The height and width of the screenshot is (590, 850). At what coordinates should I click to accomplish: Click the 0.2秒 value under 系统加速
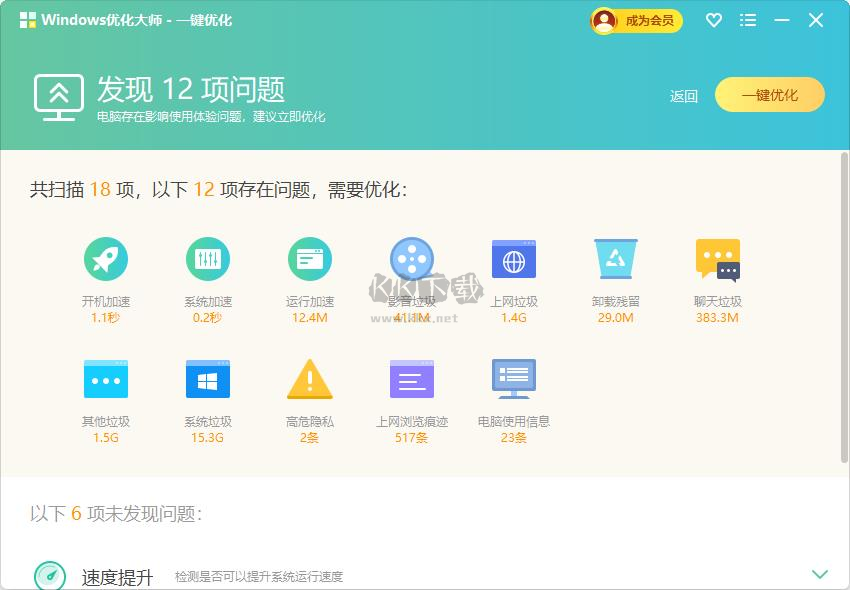click(207, 318)
